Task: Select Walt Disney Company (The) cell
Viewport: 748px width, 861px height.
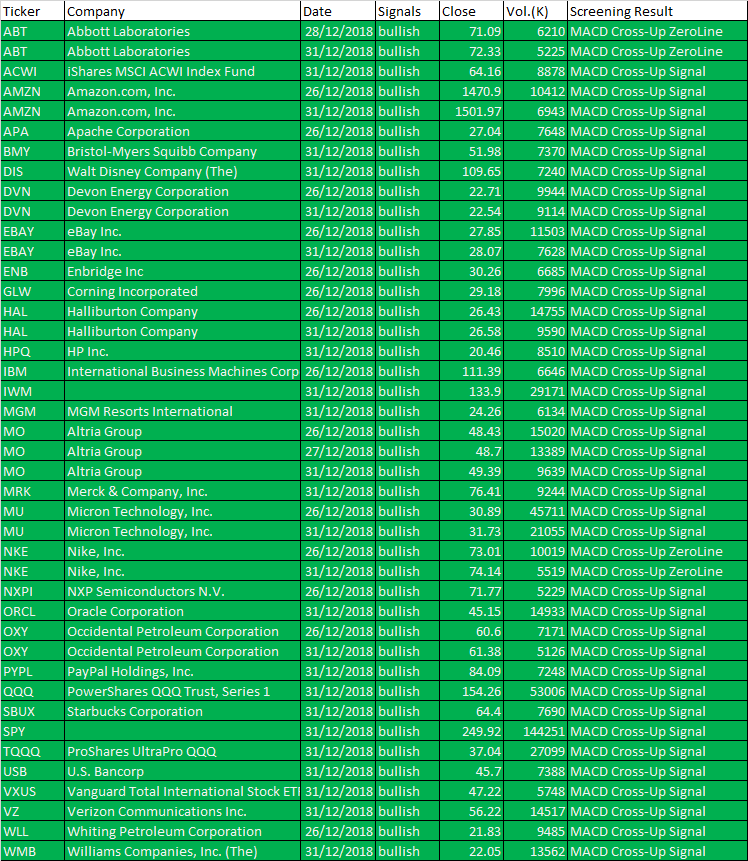Action: click(x=182, y=171)
